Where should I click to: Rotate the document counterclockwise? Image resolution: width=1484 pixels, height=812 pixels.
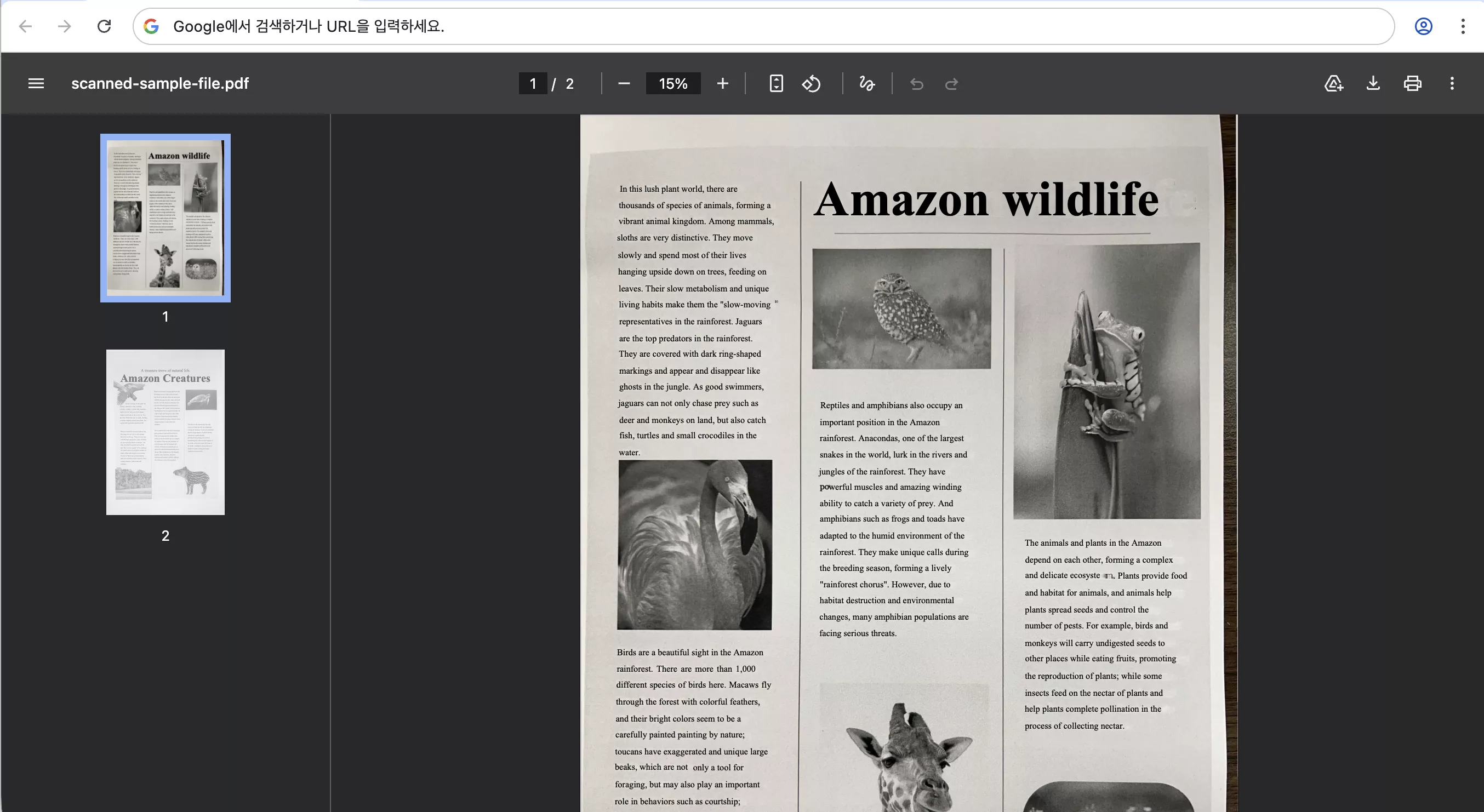point(811,83)
